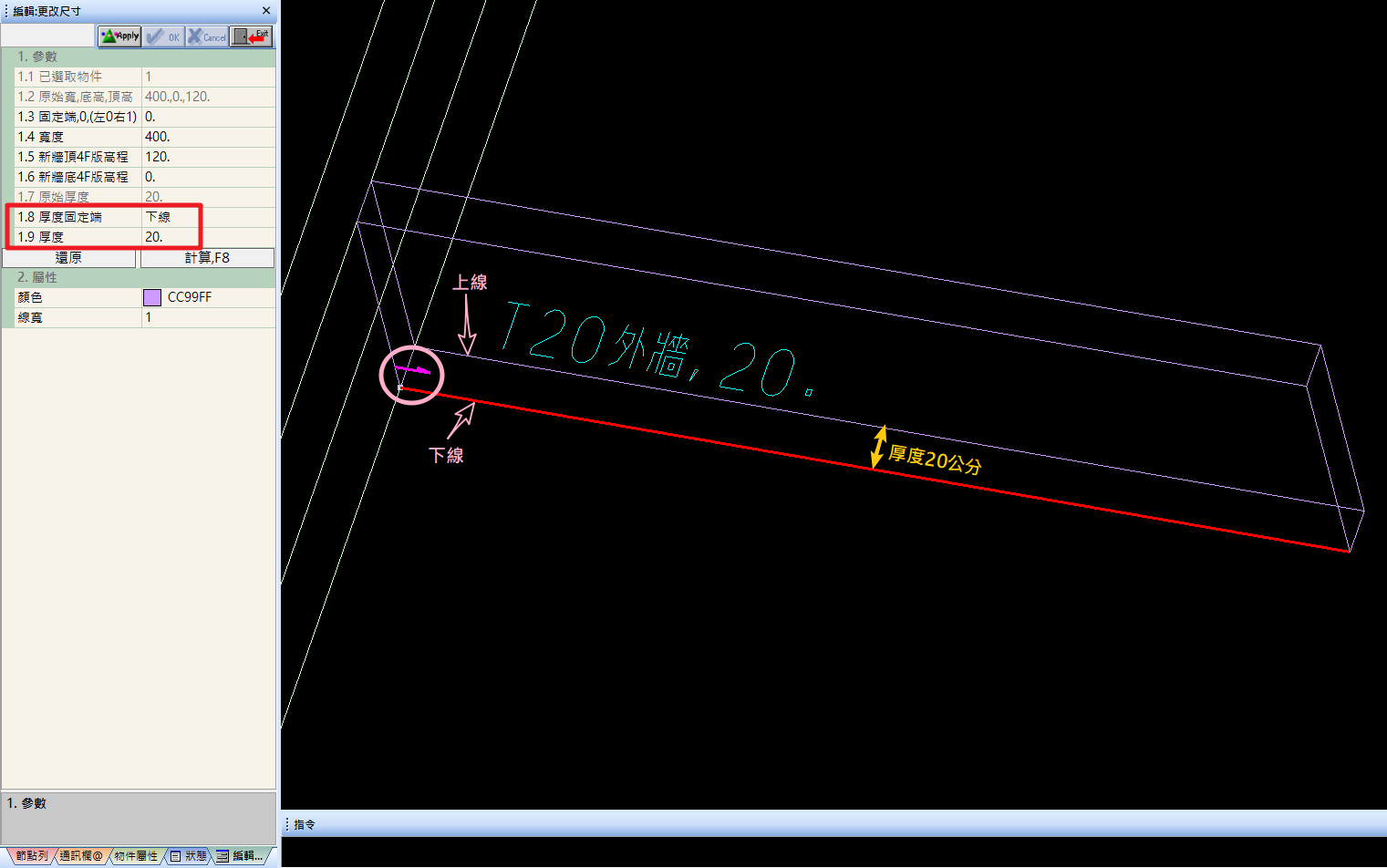Click the 1. 參數 description text at panel bottom
This screenshot has height=868, width=1387.
[x=26, y=803]
